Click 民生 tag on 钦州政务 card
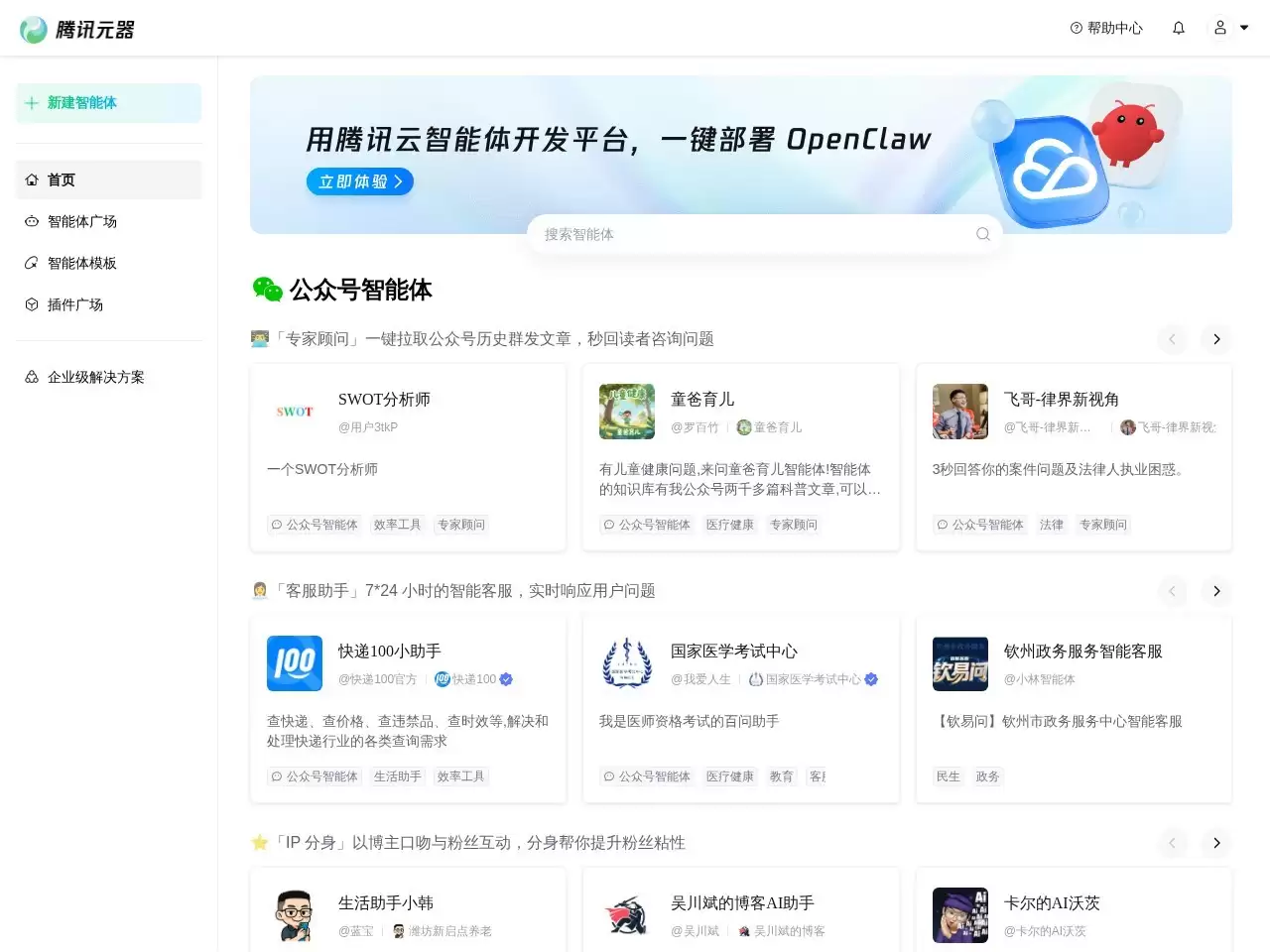The image size is (1270, 952). [949, 776]
